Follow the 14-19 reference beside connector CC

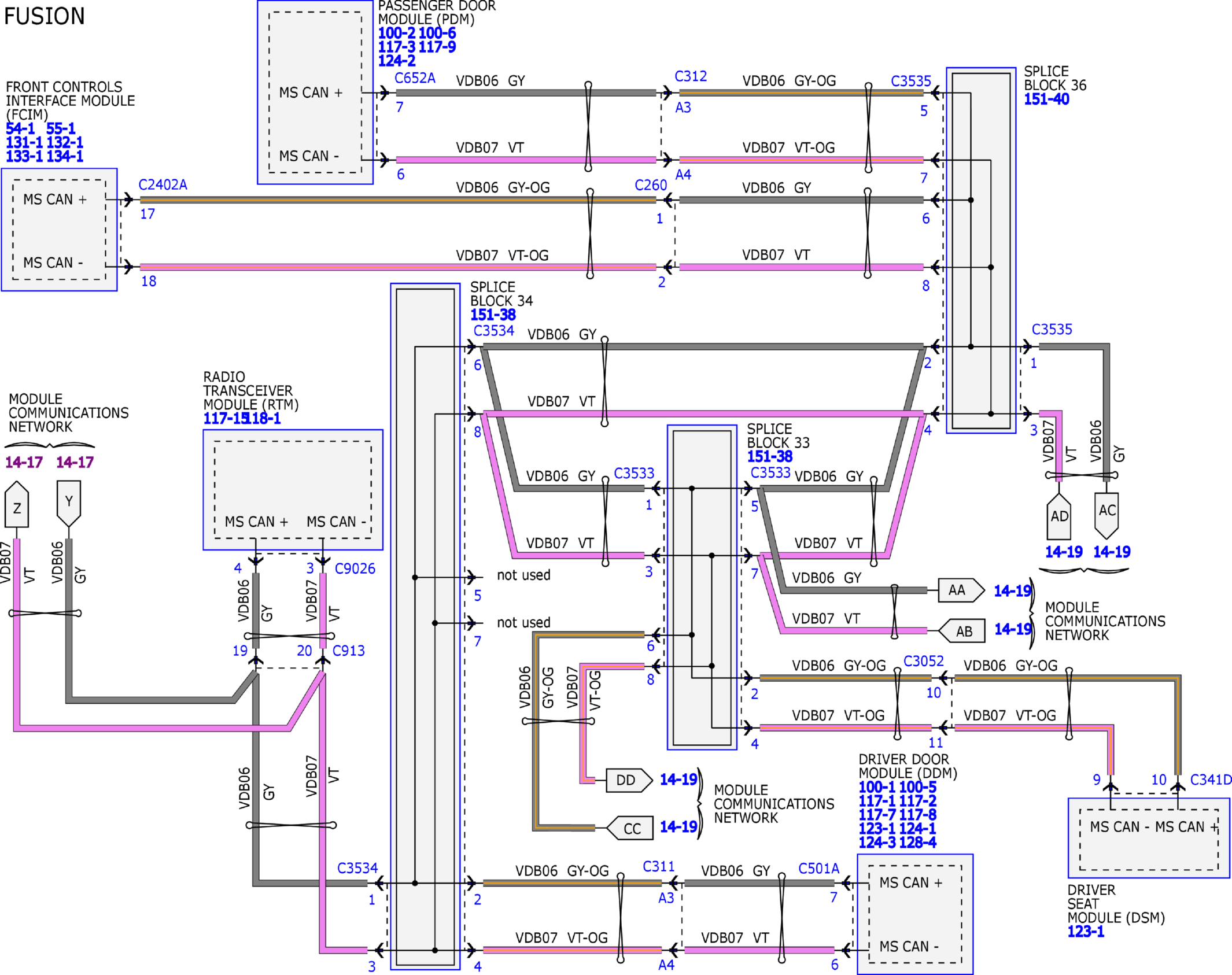679,827
